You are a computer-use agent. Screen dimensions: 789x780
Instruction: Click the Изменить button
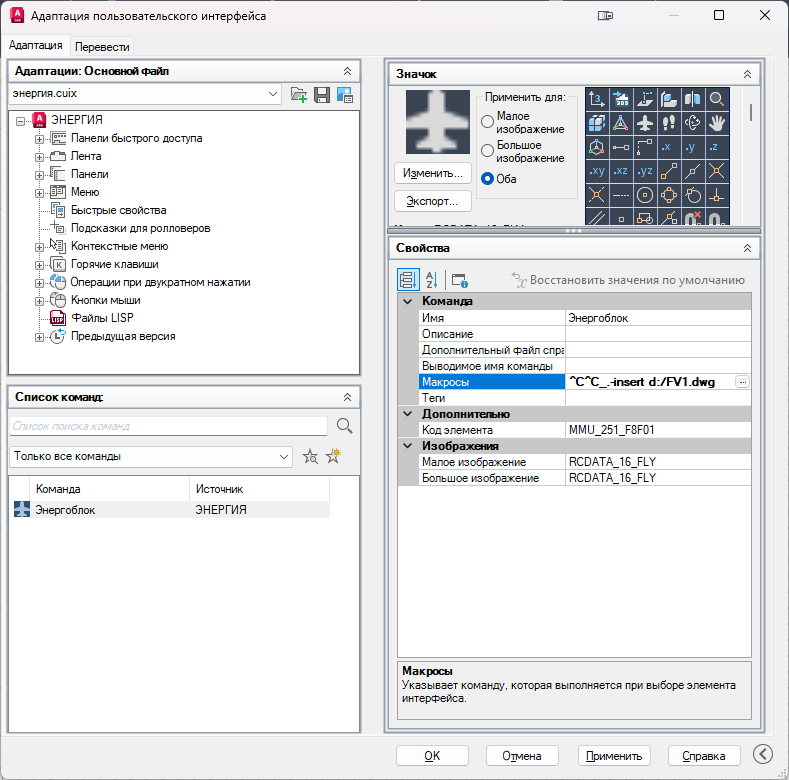tap(433, 173)
